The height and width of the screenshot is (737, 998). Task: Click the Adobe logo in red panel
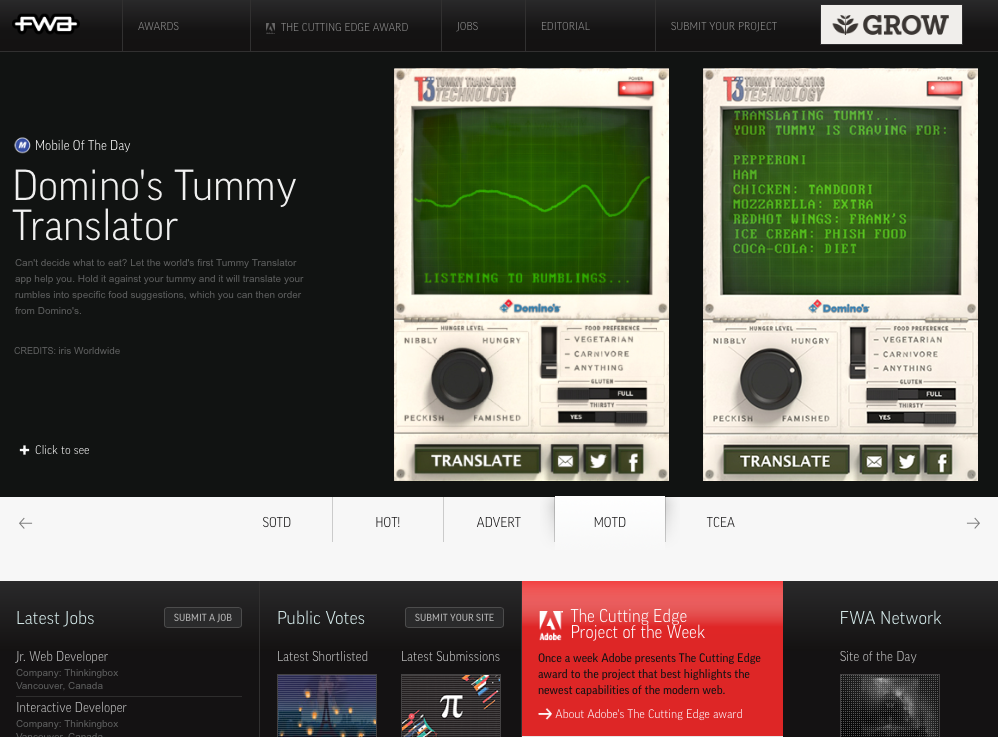pos(551,626)
